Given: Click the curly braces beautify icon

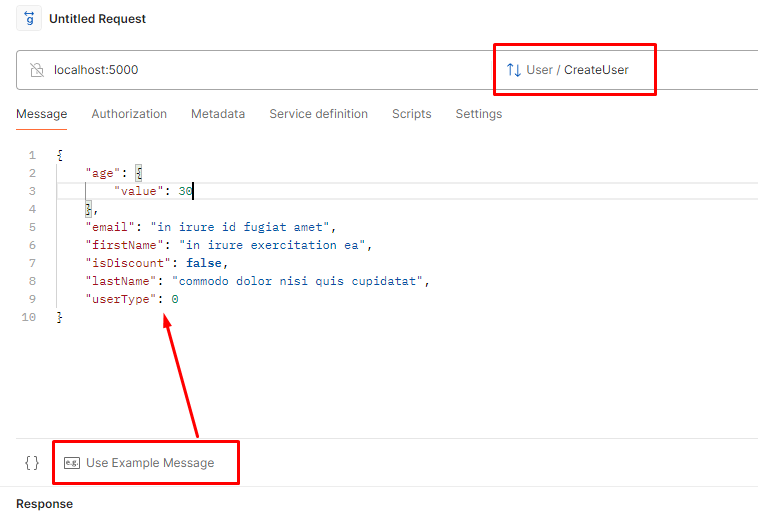Looking at the screenshot, I should 32,463.
